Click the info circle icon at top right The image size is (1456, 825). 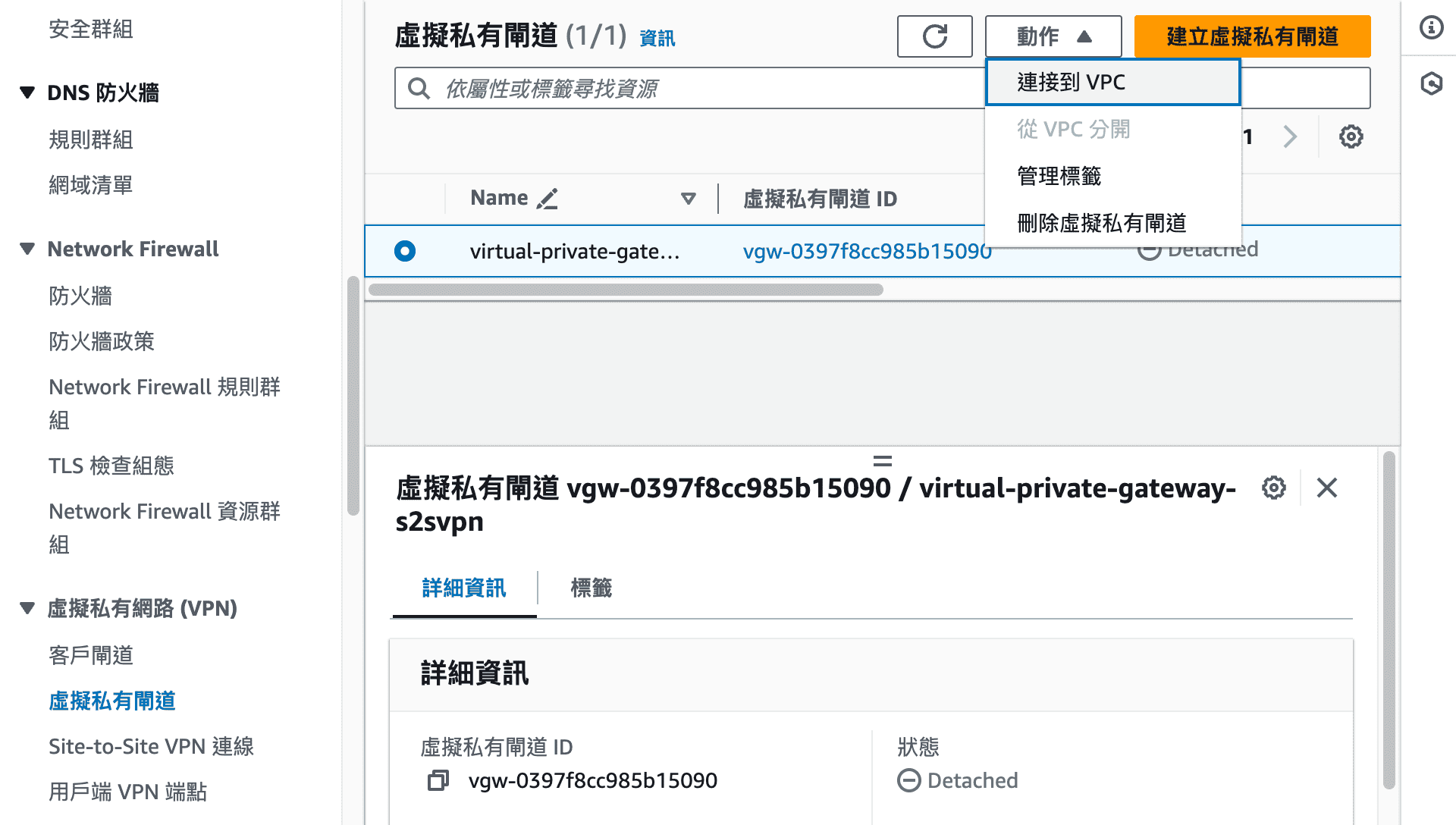point(1431,28)
